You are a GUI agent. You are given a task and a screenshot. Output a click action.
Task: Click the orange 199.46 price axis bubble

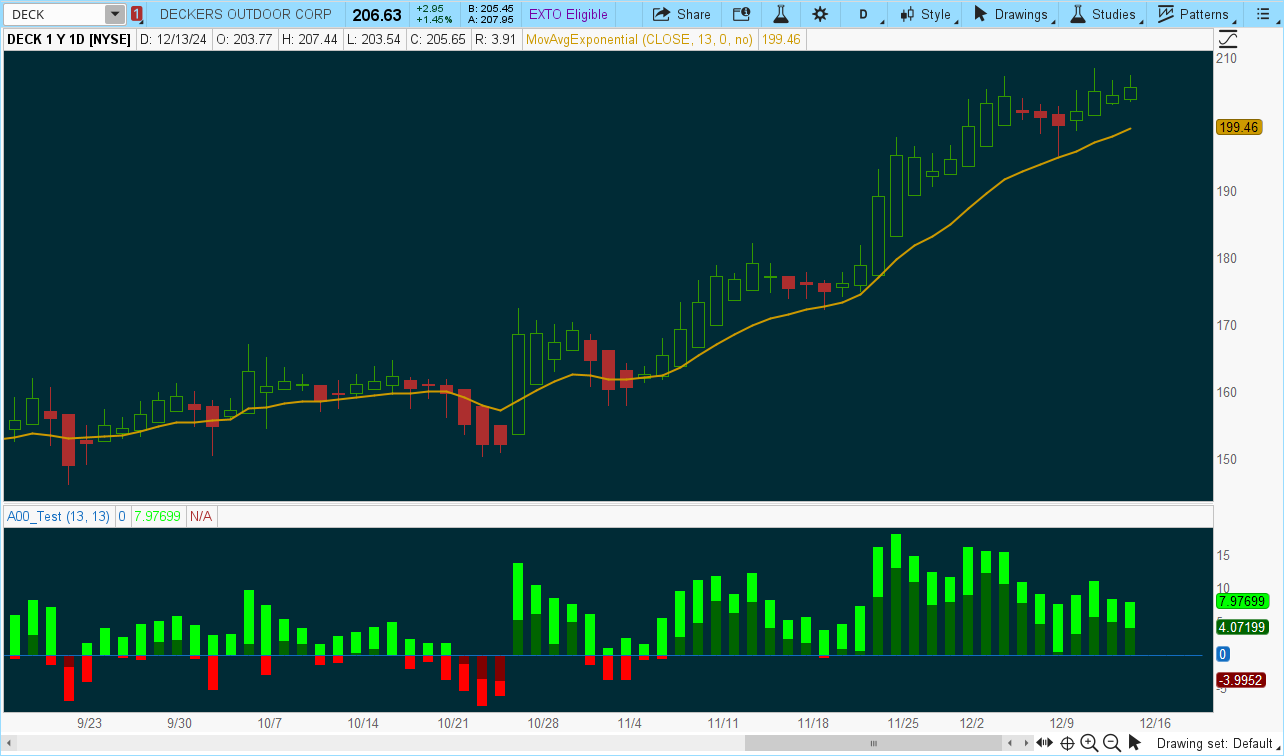click(1237, 128)
